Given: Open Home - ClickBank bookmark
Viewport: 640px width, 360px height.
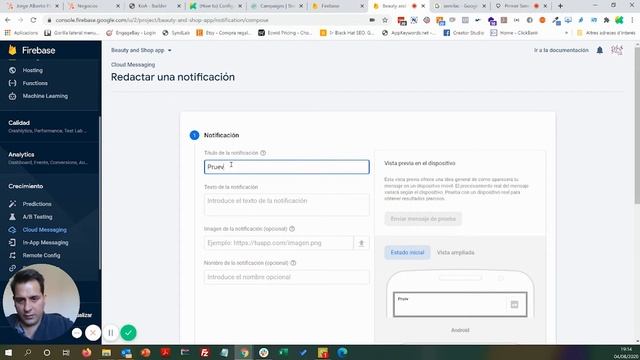Looking at the screenshot, I should 513,33.
